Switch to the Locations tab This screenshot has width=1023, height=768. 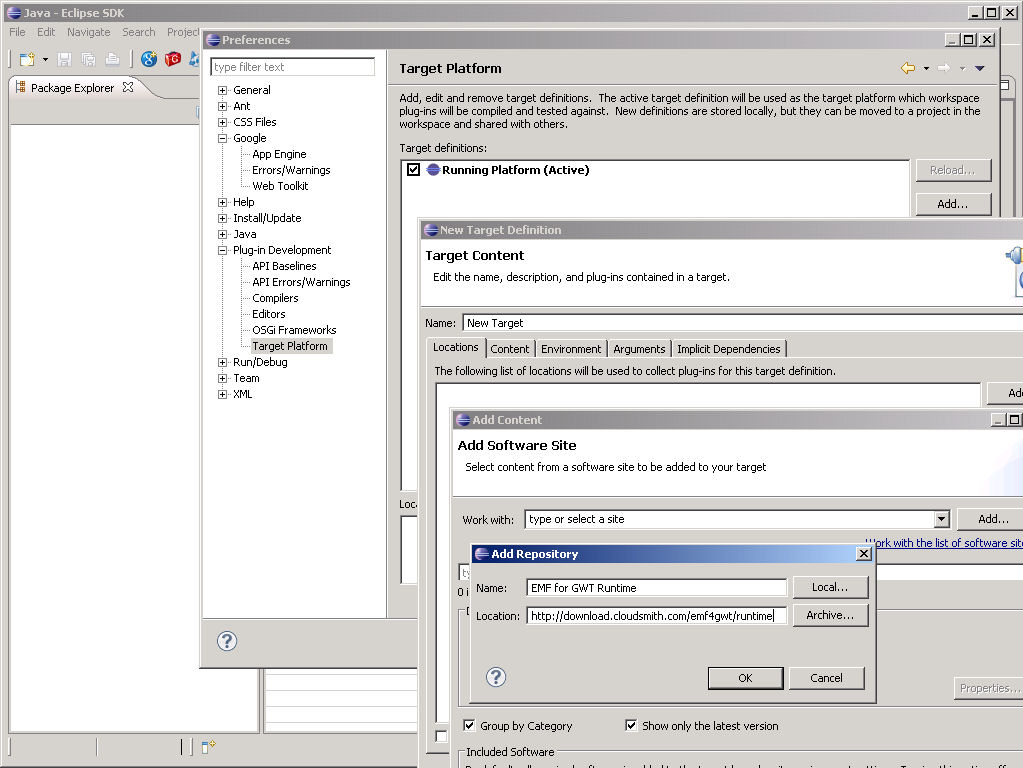tap(455, 347)
